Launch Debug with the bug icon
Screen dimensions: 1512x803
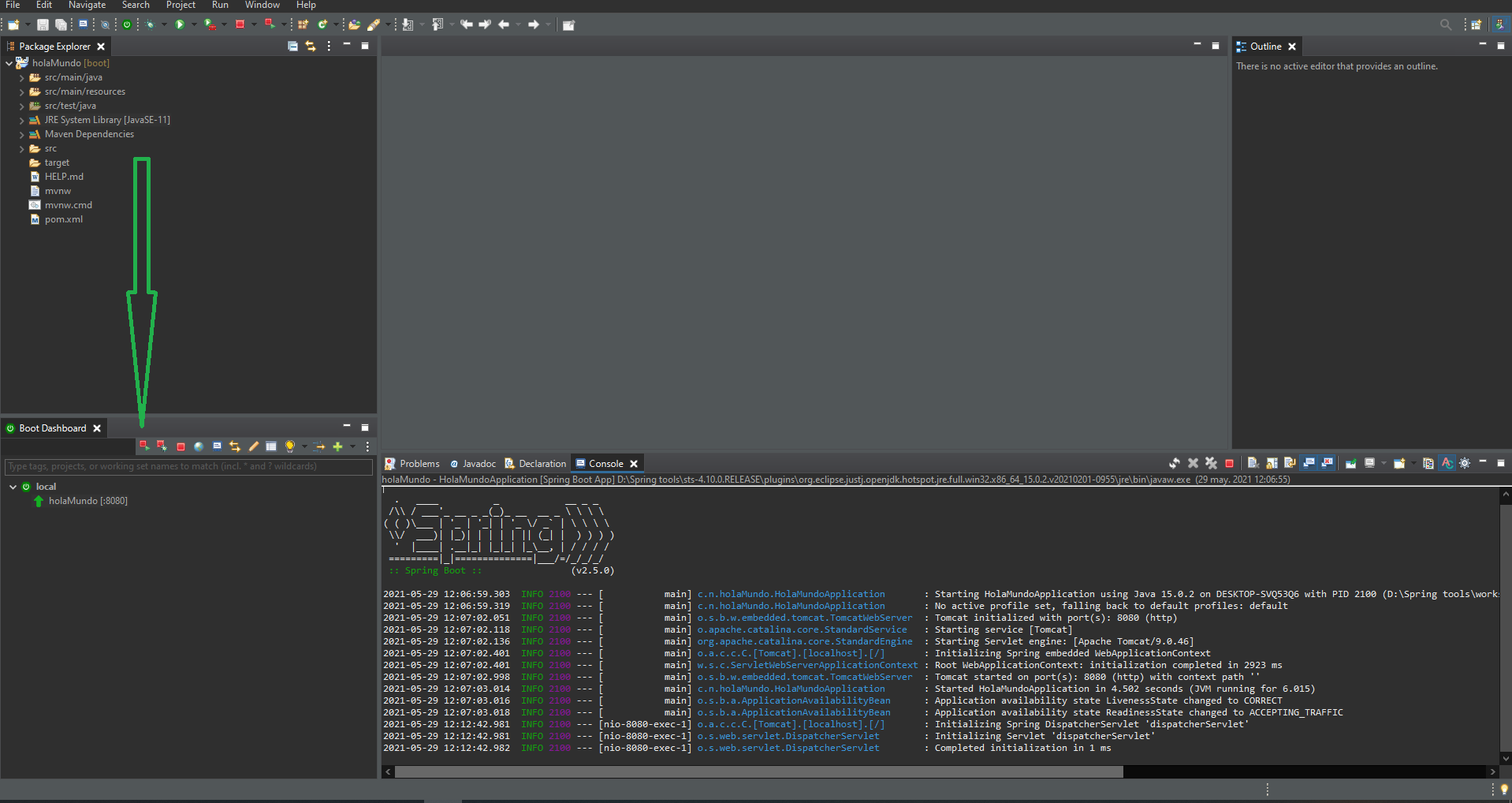[x=150, y=24]
